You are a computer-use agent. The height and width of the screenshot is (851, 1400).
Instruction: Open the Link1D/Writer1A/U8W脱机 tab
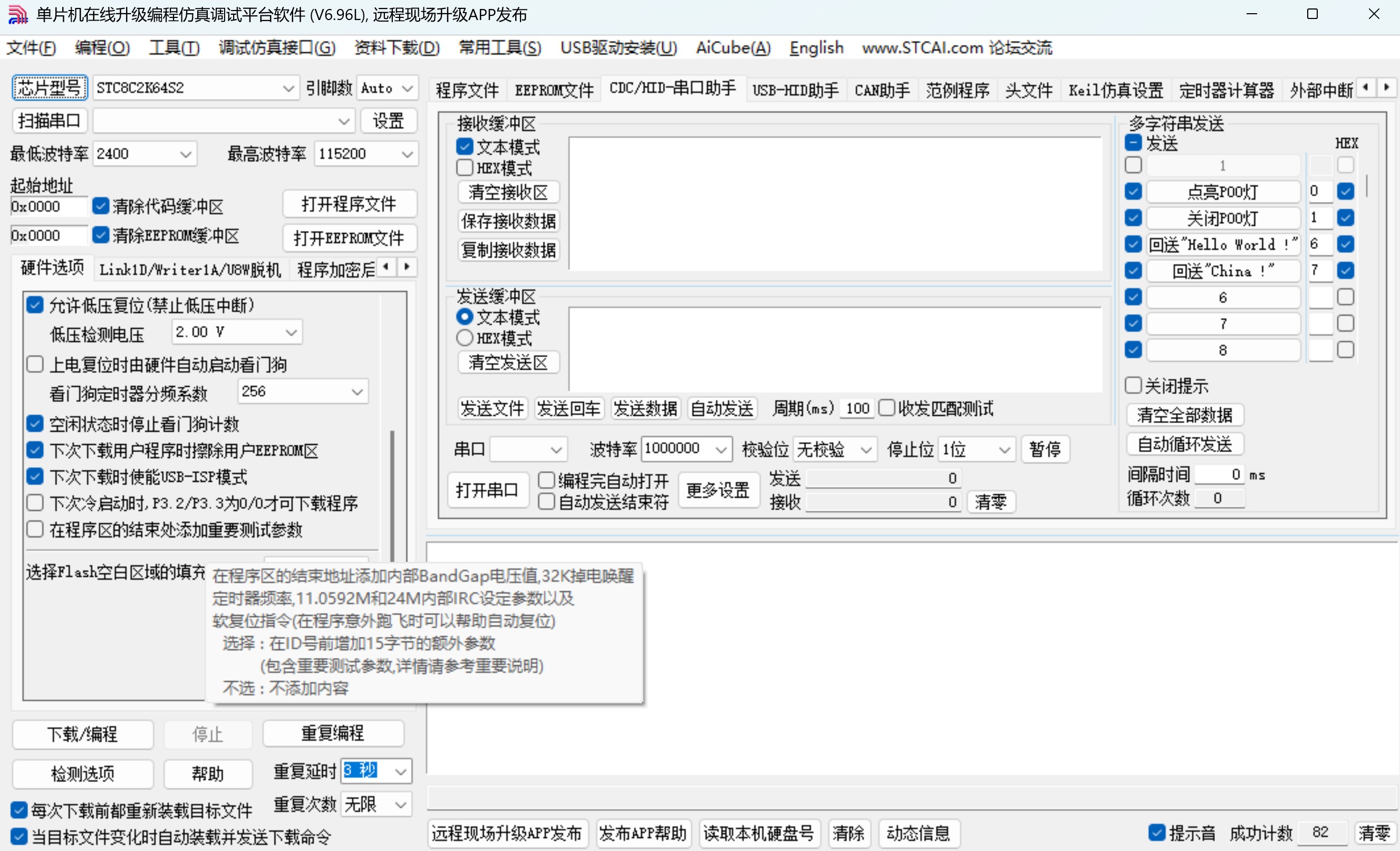(190, 270)
